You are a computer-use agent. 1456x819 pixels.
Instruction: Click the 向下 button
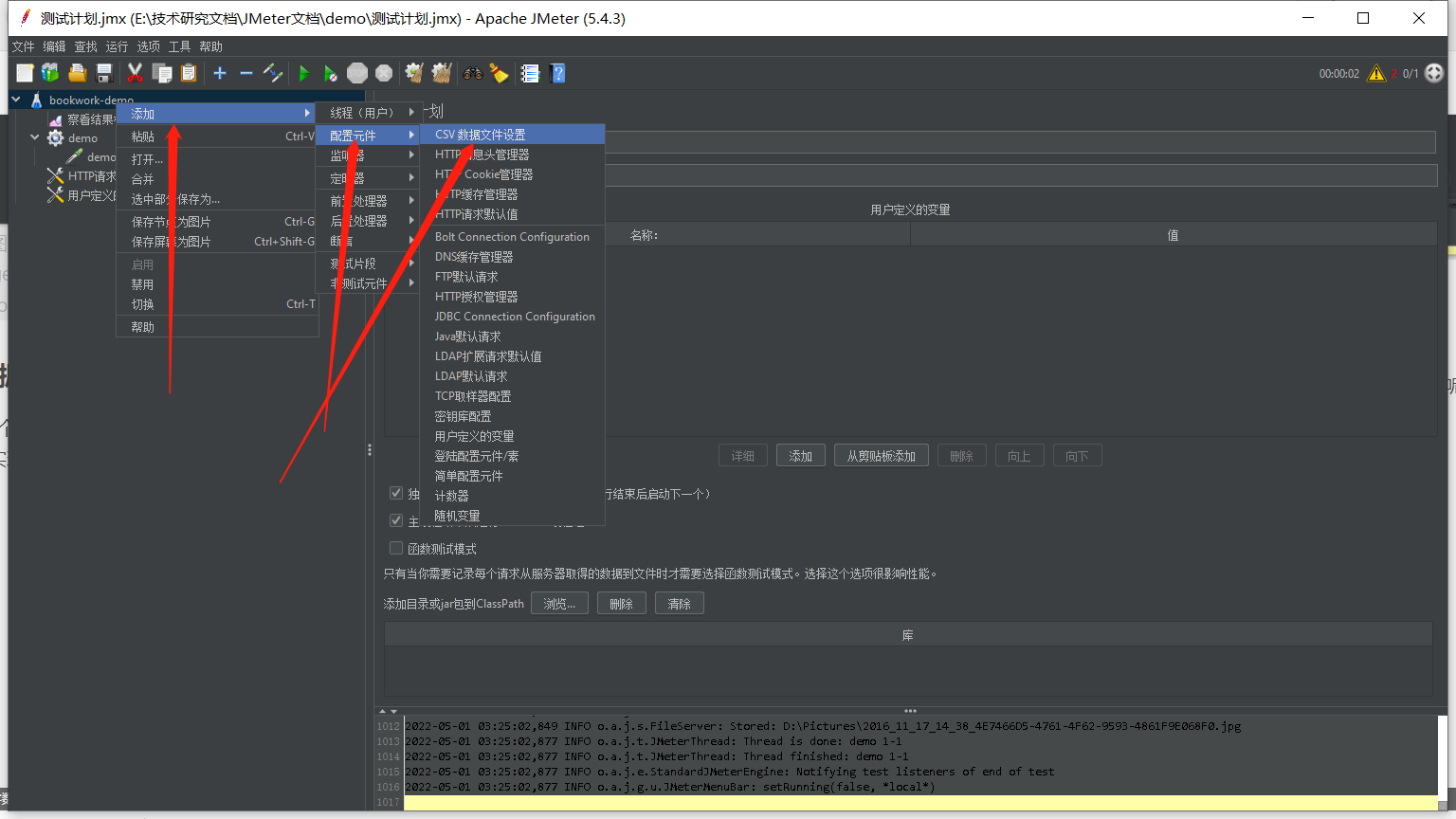(x=1077, y=456)
